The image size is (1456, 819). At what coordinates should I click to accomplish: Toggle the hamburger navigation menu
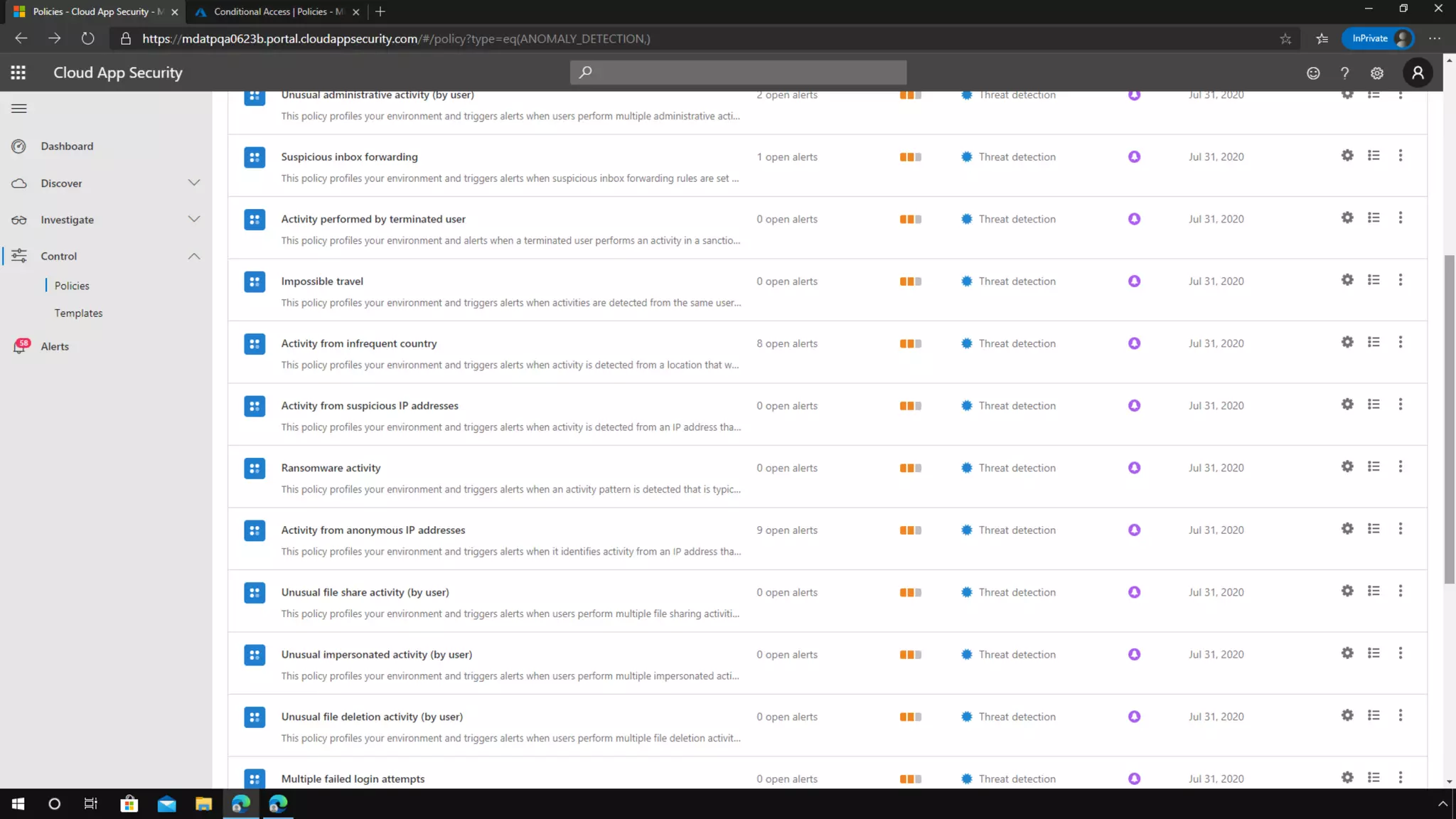click(19, 109)
